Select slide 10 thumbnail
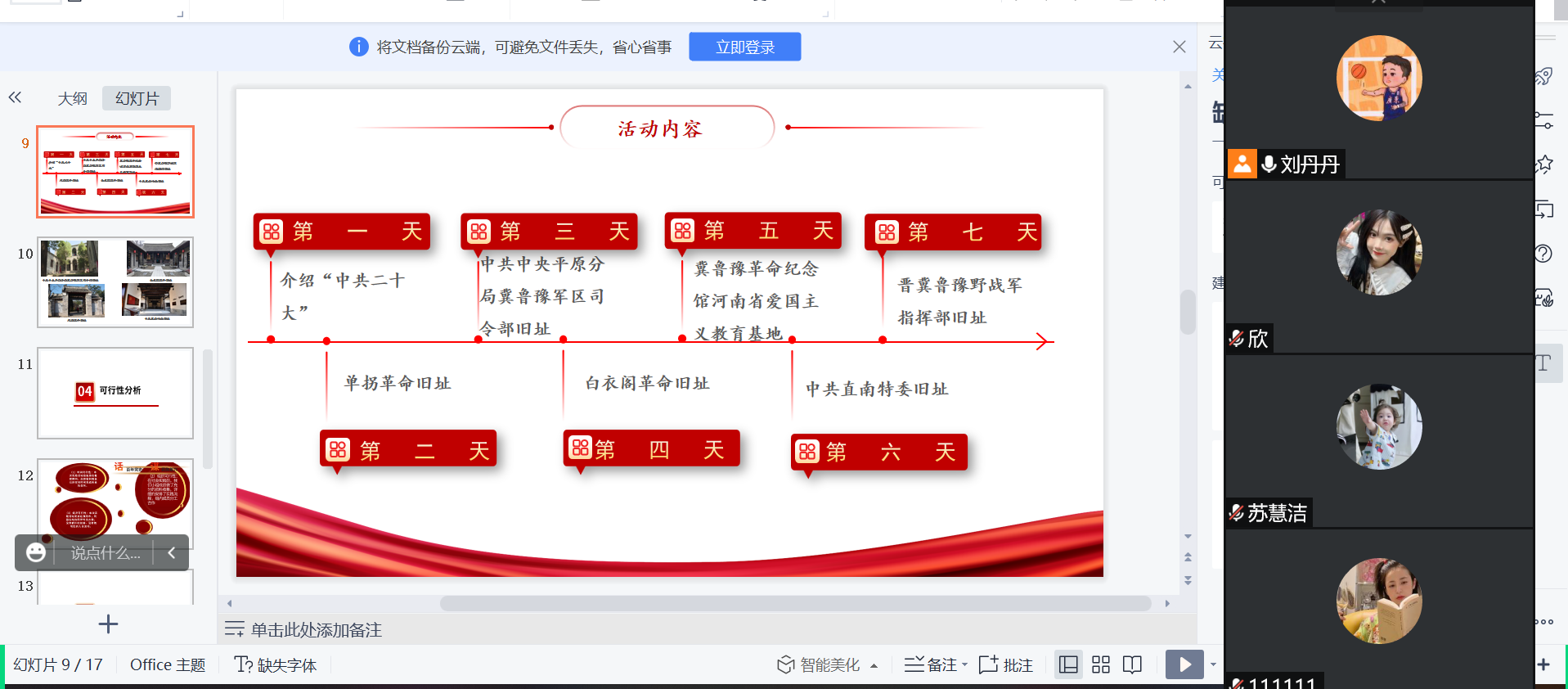 (115, 282)
